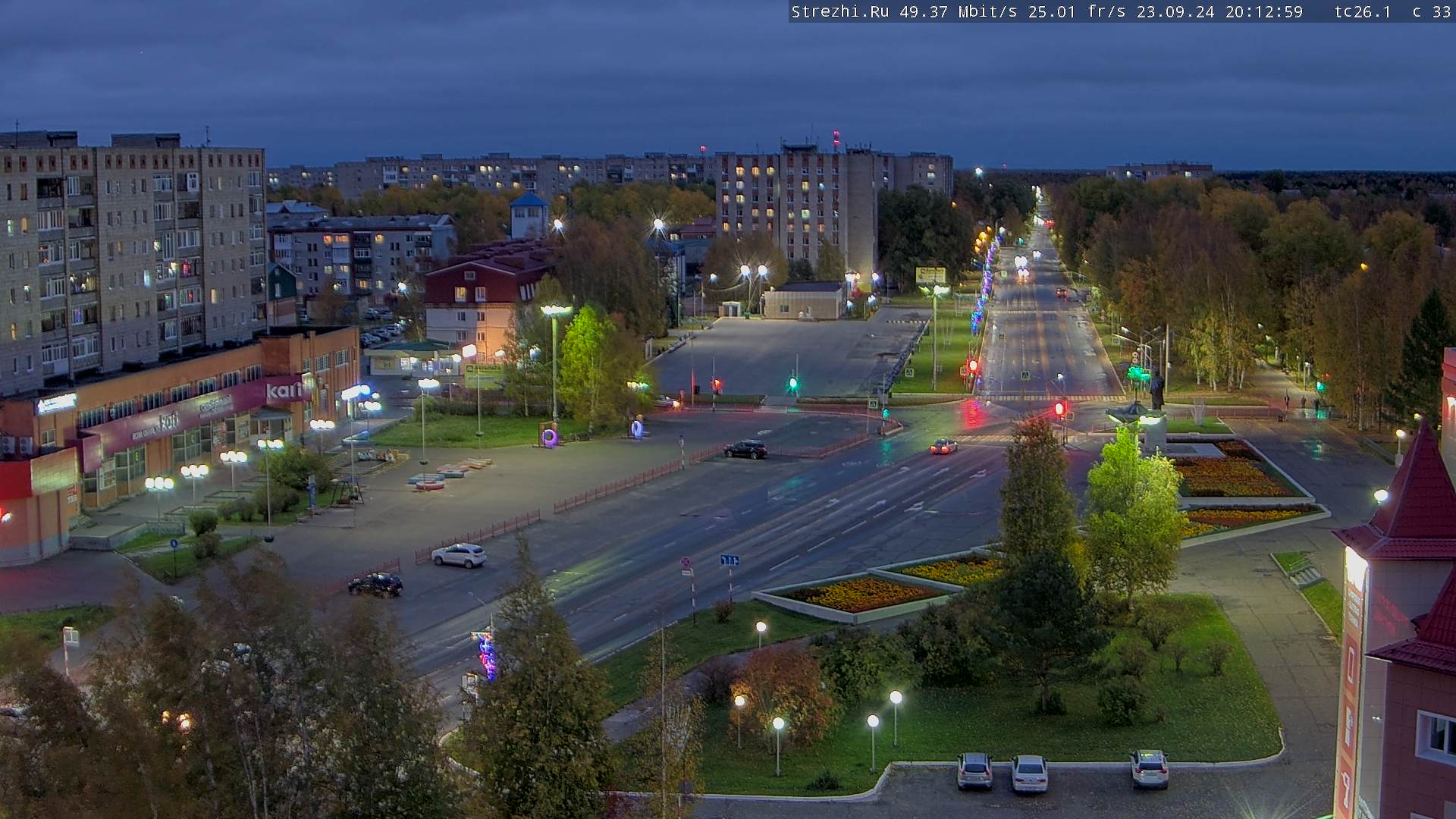The image size is (1456, 819).
Task: Click the tc26.1 overlay label
Action: 1363,12
